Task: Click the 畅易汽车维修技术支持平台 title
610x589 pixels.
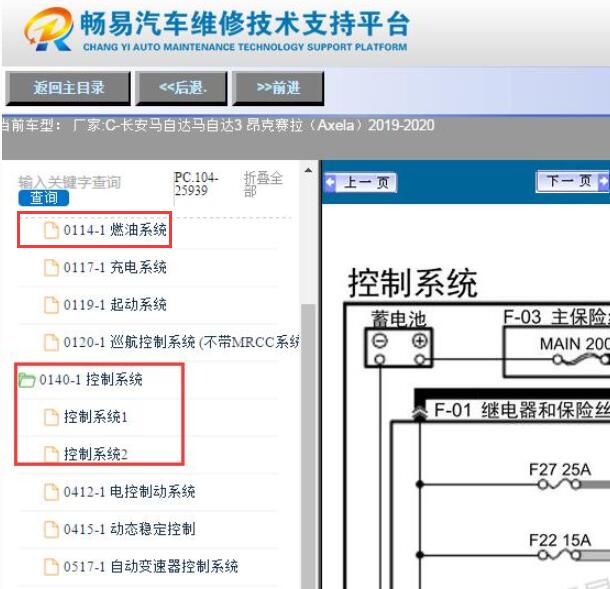Action: (245, 23)
